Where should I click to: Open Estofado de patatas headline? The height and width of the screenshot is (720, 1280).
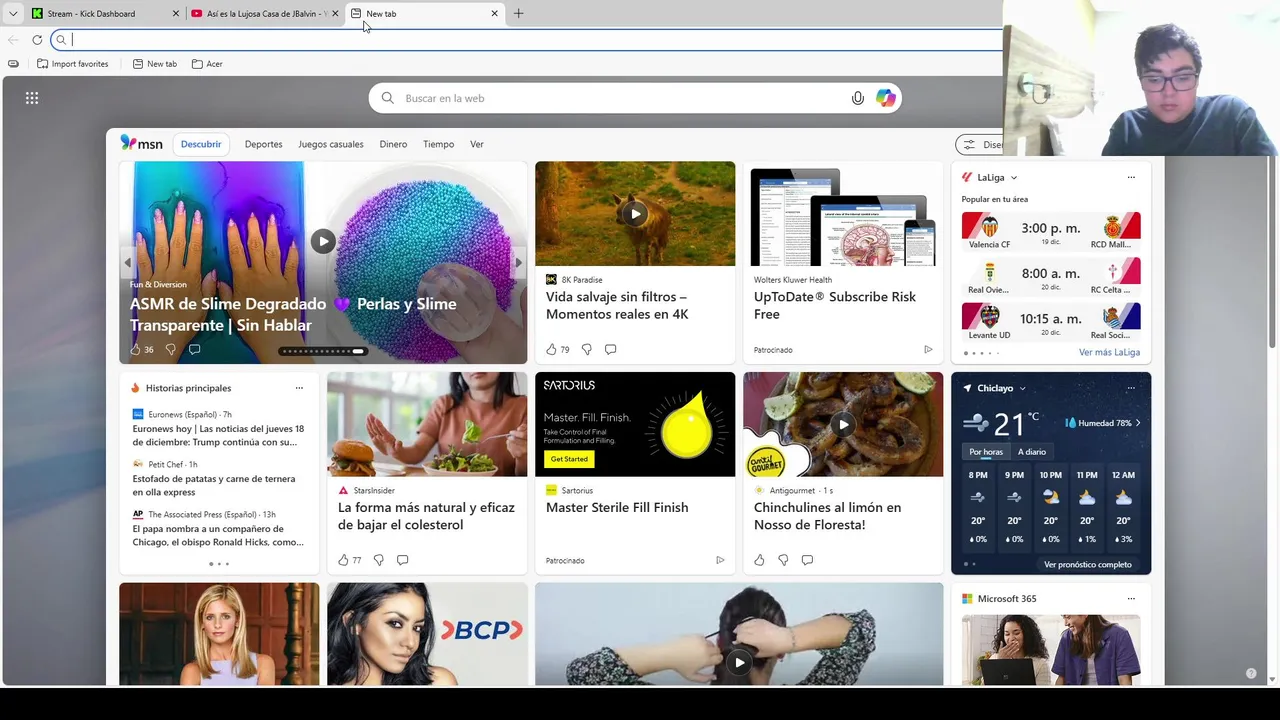pos(214,485)
